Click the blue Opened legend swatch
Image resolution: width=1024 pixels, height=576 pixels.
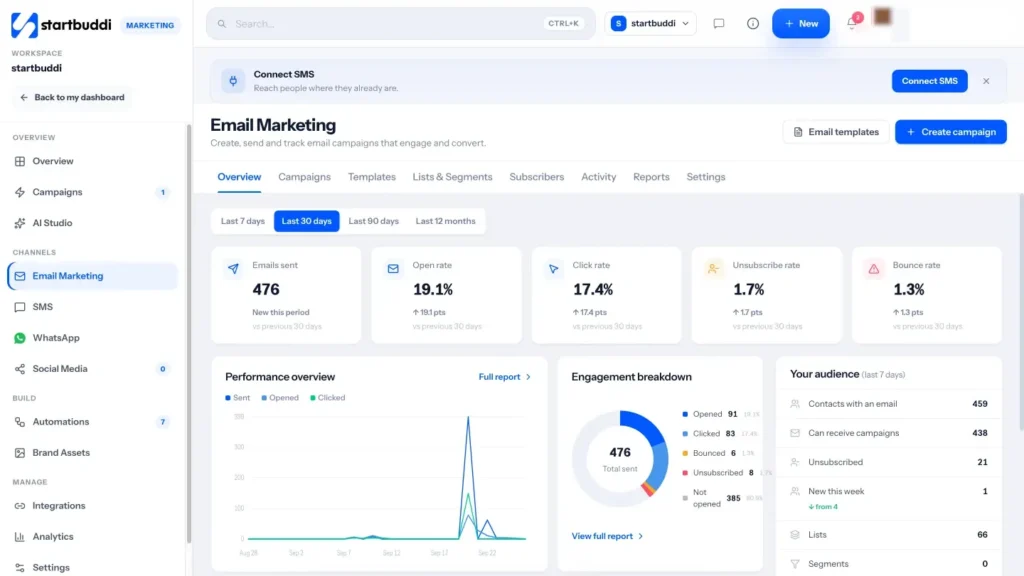pos(685,414)
